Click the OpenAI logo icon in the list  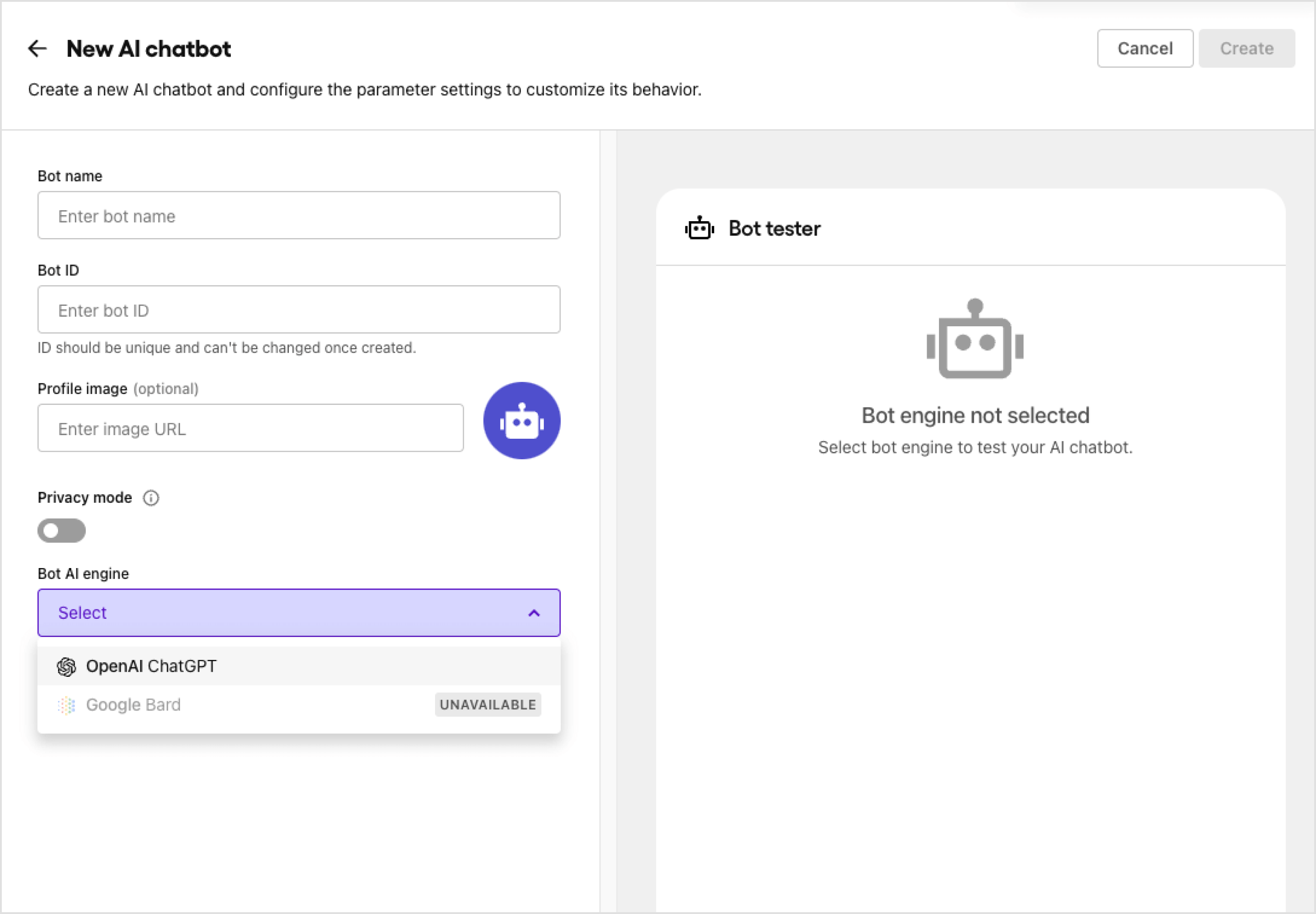click(66, 667)
